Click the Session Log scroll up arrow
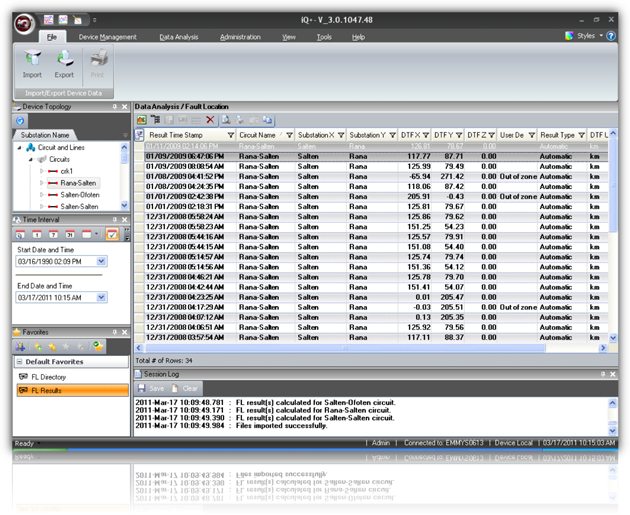 tap(612, 403)
